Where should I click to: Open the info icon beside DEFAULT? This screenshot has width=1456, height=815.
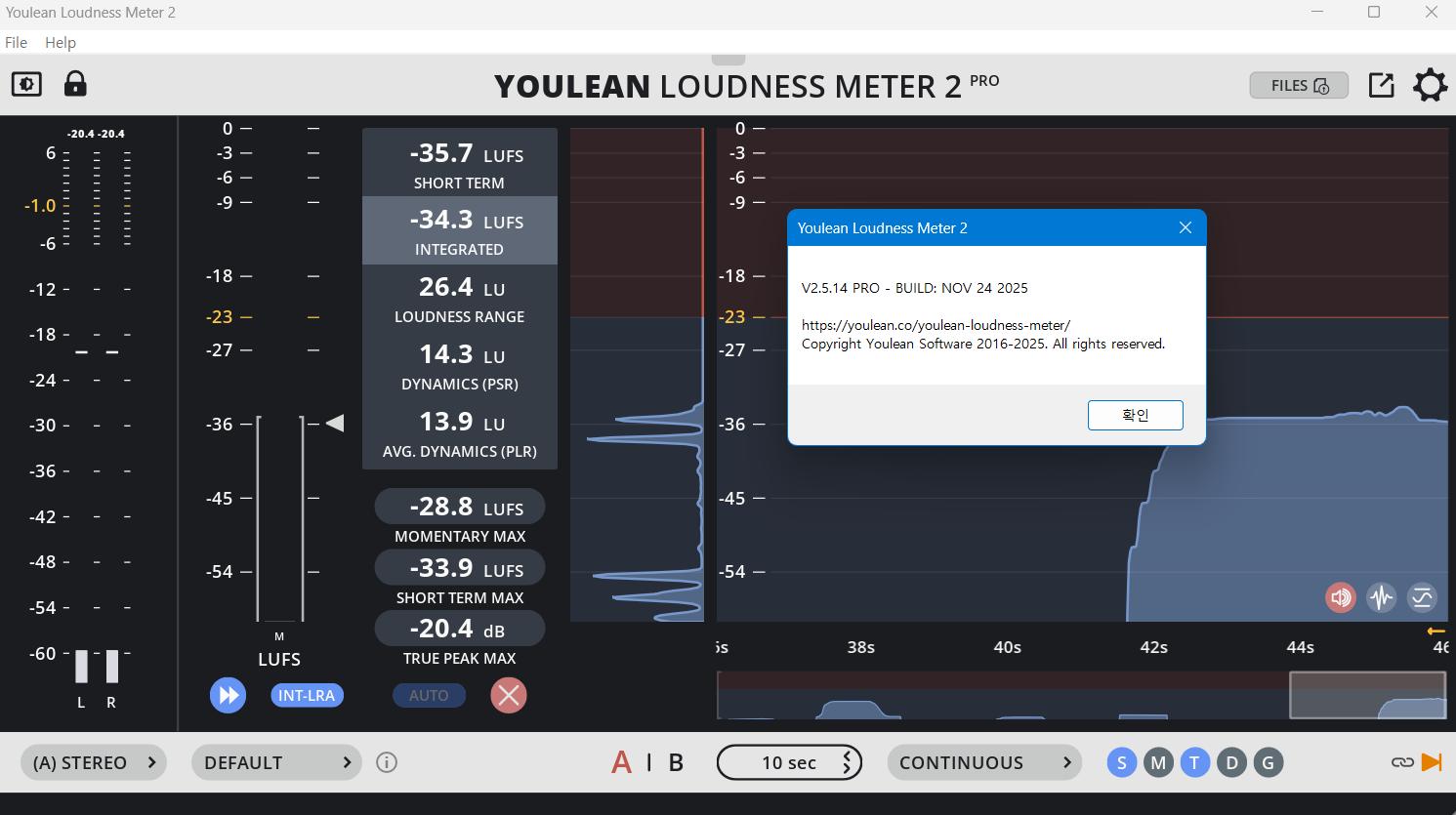[x=387, y=762]
